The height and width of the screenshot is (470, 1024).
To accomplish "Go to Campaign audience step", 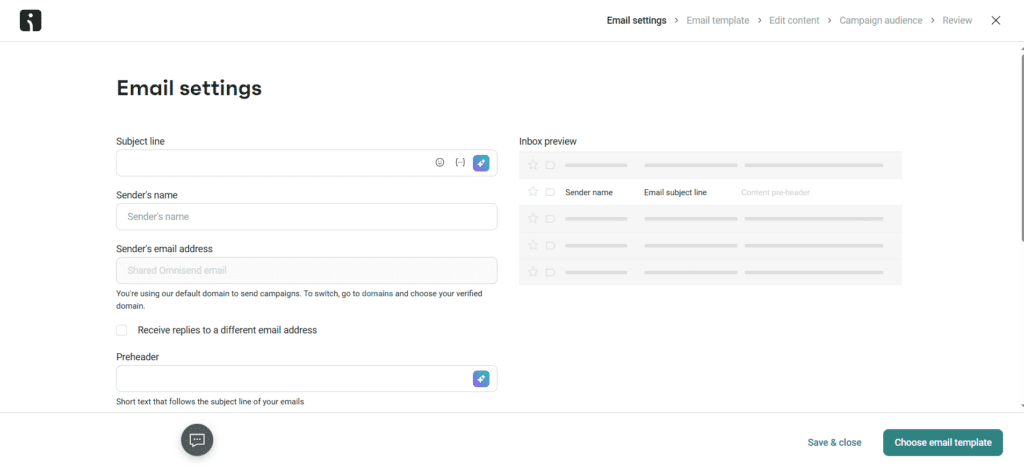I will 881,20.
